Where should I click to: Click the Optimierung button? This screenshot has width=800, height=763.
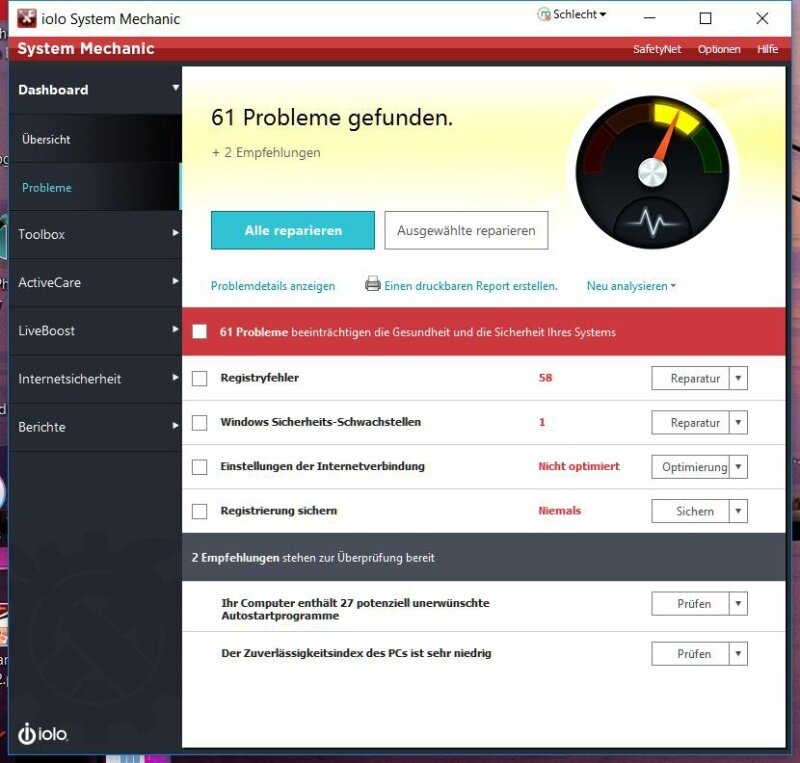point(690,467)
